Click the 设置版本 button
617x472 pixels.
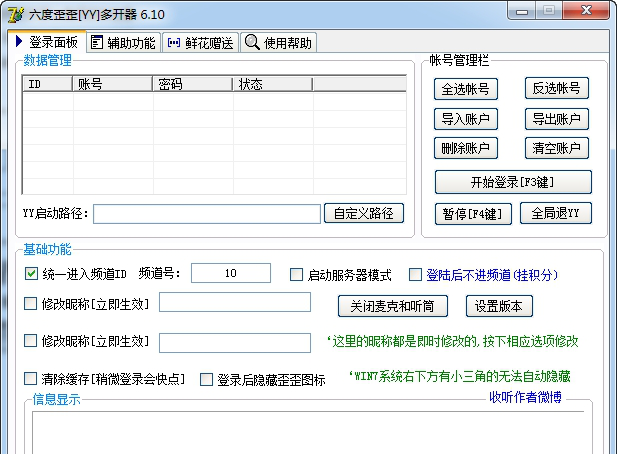pyautogui.click(x=499, y=306)
